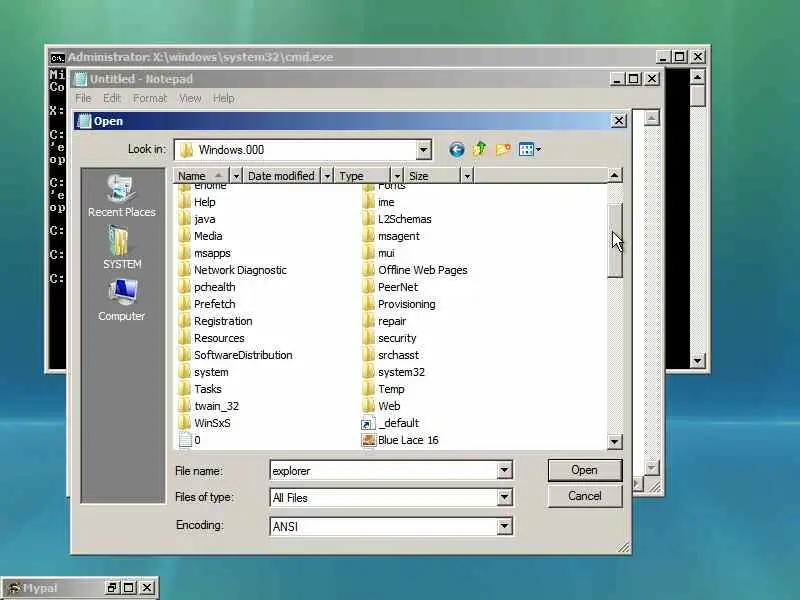
Task: Open Notepad Edit menu
Action: click(x=112, y=98)
